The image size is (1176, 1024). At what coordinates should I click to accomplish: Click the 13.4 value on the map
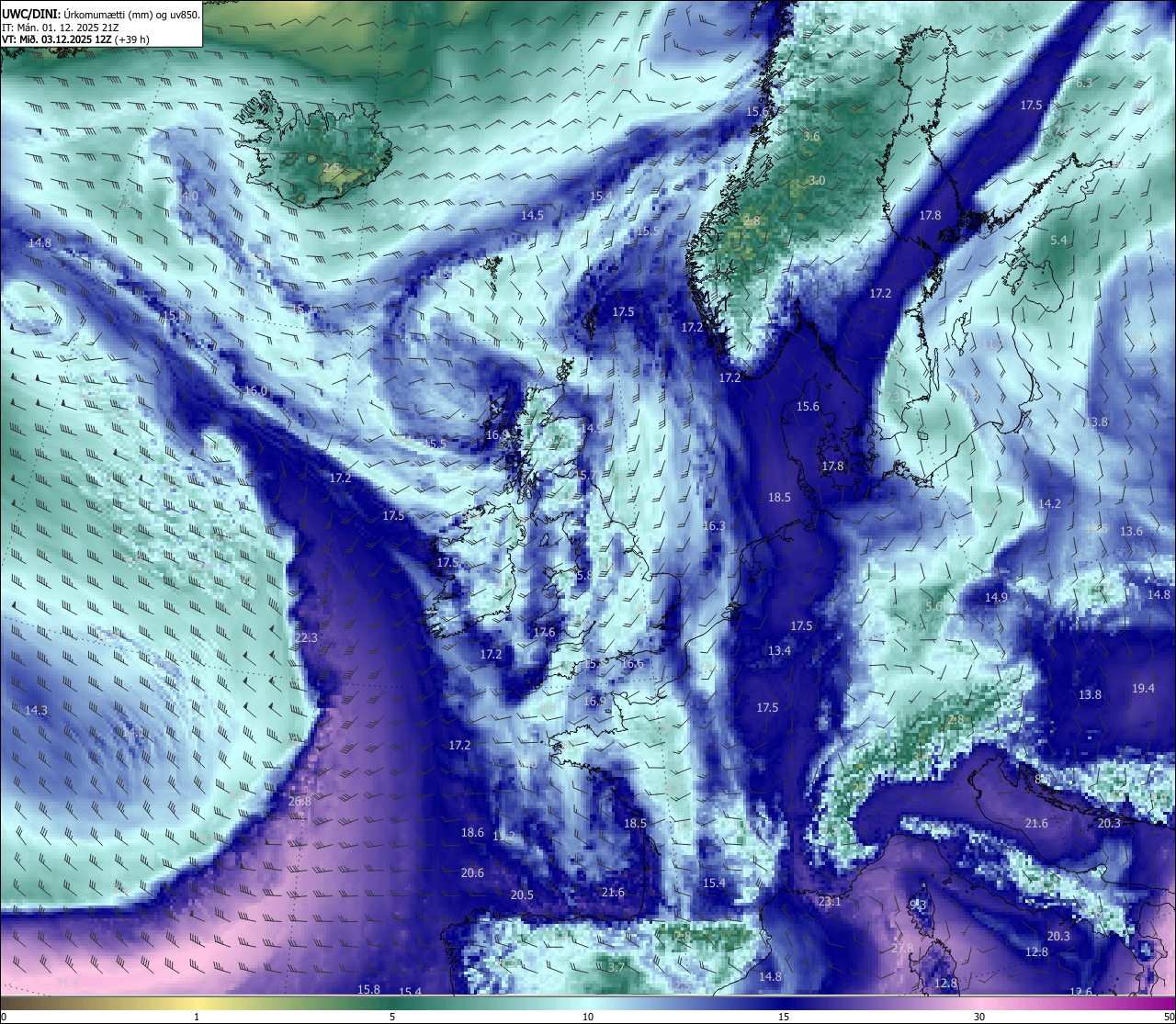[779, 650]
